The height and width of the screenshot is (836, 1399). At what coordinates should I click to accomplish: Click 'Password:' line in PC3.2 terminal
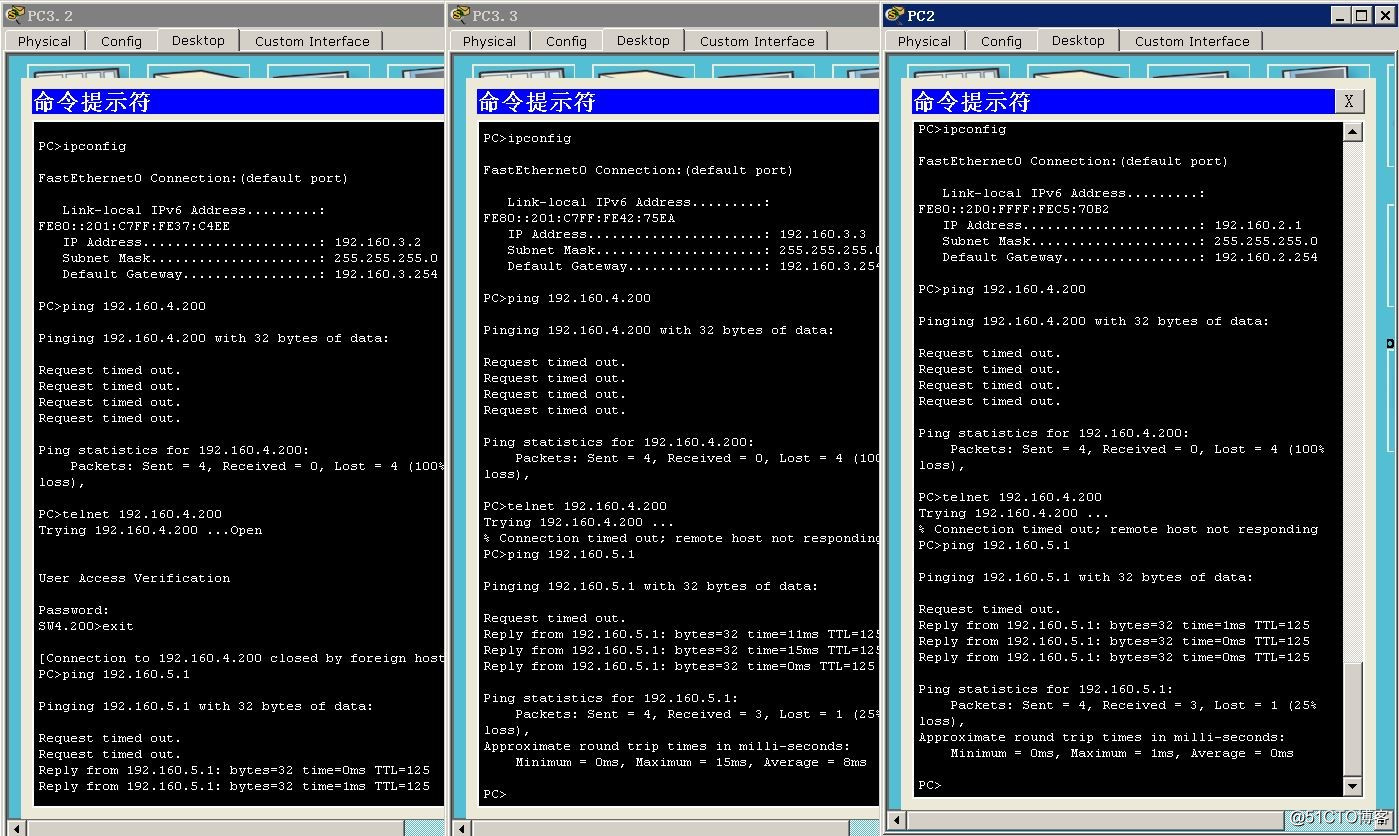coord(73,610)
